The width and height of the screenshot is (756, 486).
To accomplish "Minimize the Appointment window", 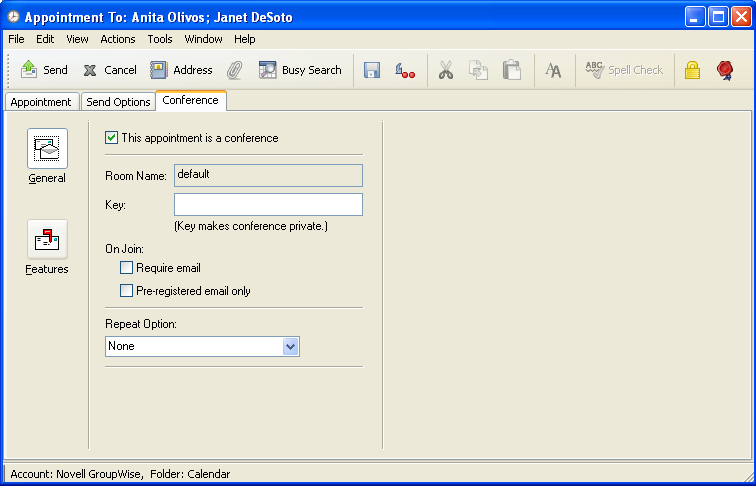I will pos(695,17).
